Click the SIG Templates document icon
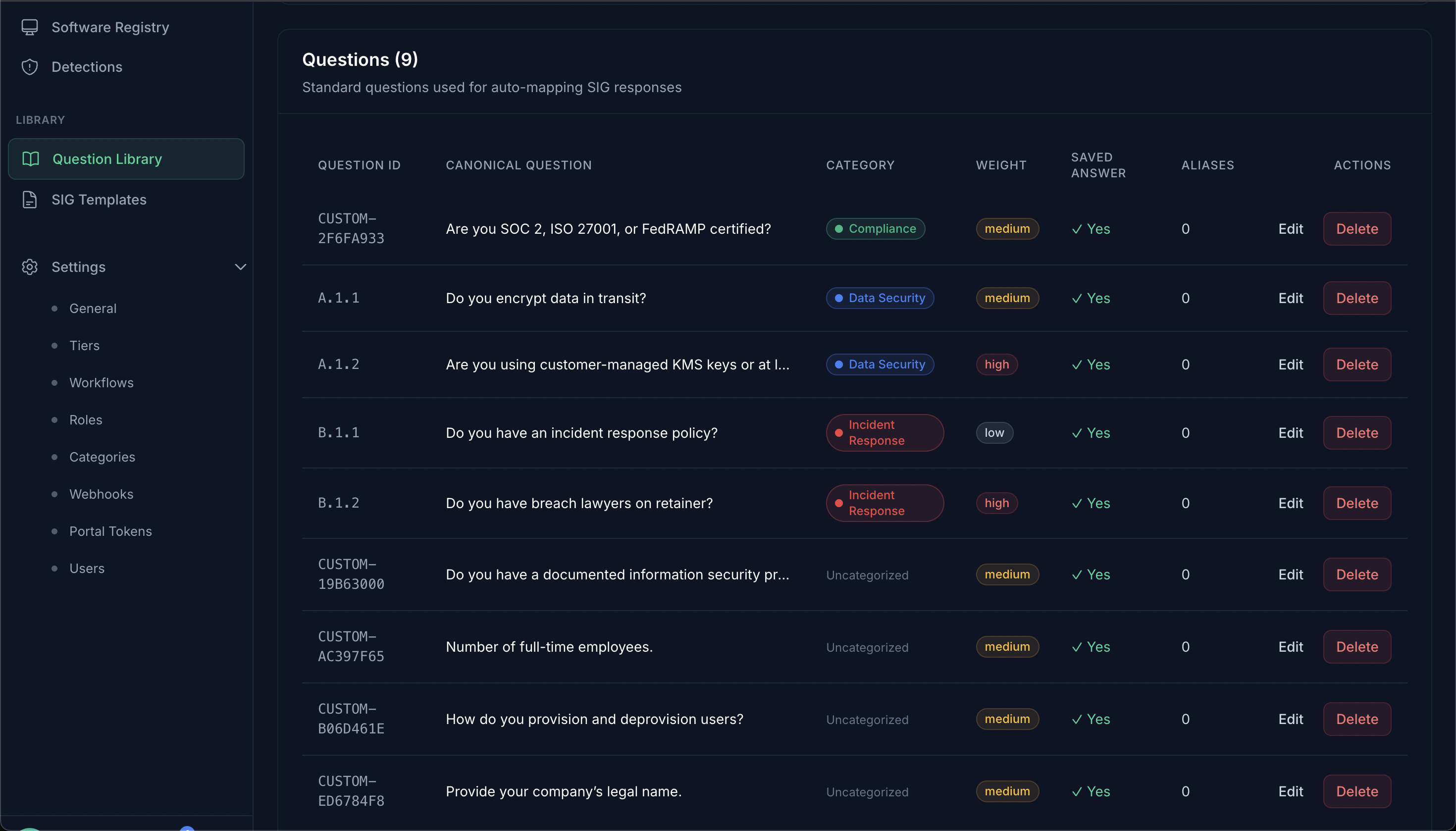Screen dimensions: 1456x831 click(x=30, y=199)
